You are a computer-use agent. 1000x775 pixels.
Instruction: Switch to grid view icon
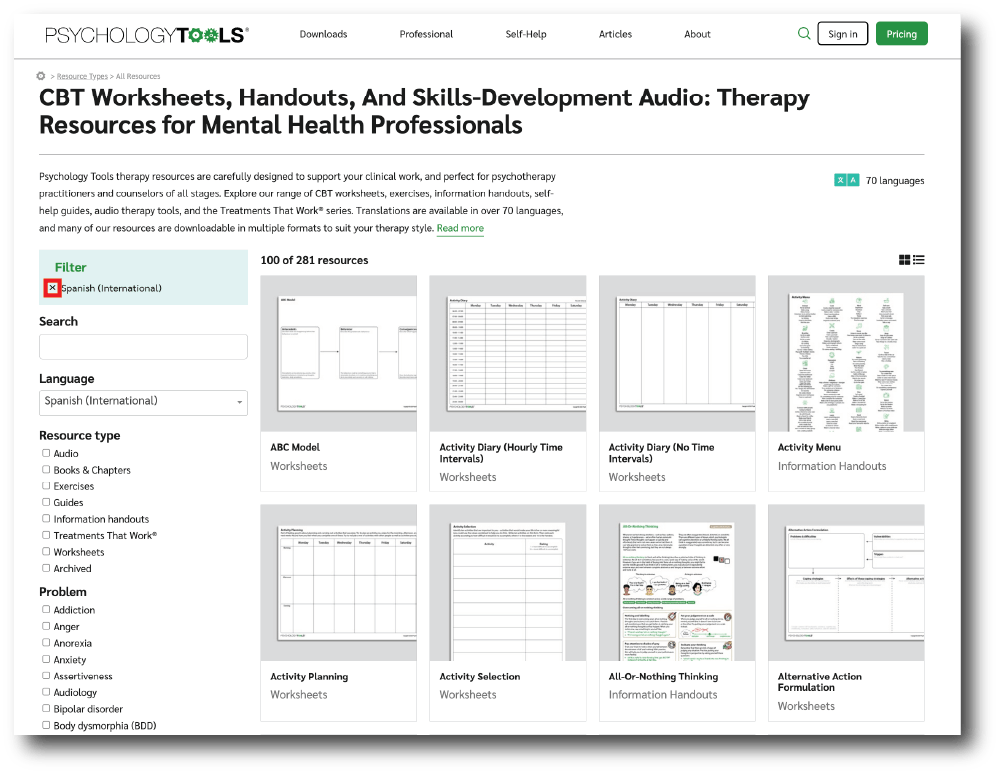point(904,260)
